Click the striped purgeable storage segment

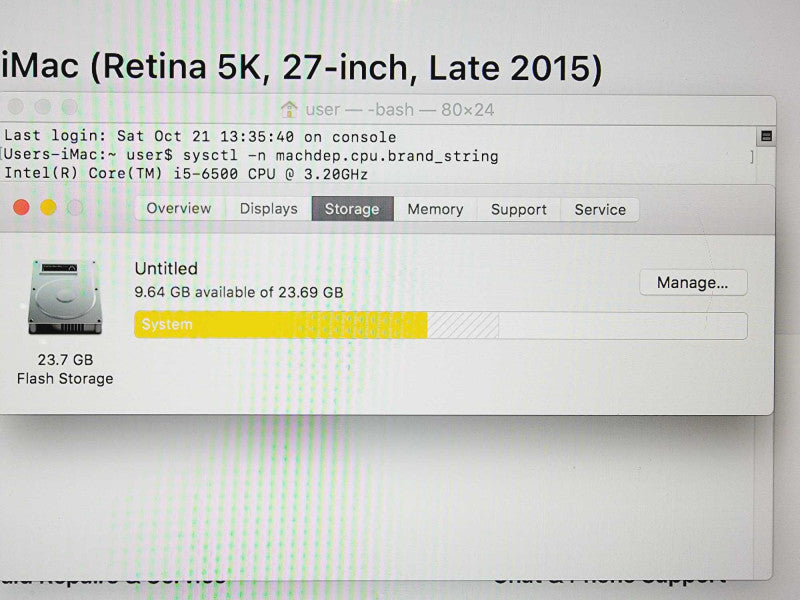(463, 326)
